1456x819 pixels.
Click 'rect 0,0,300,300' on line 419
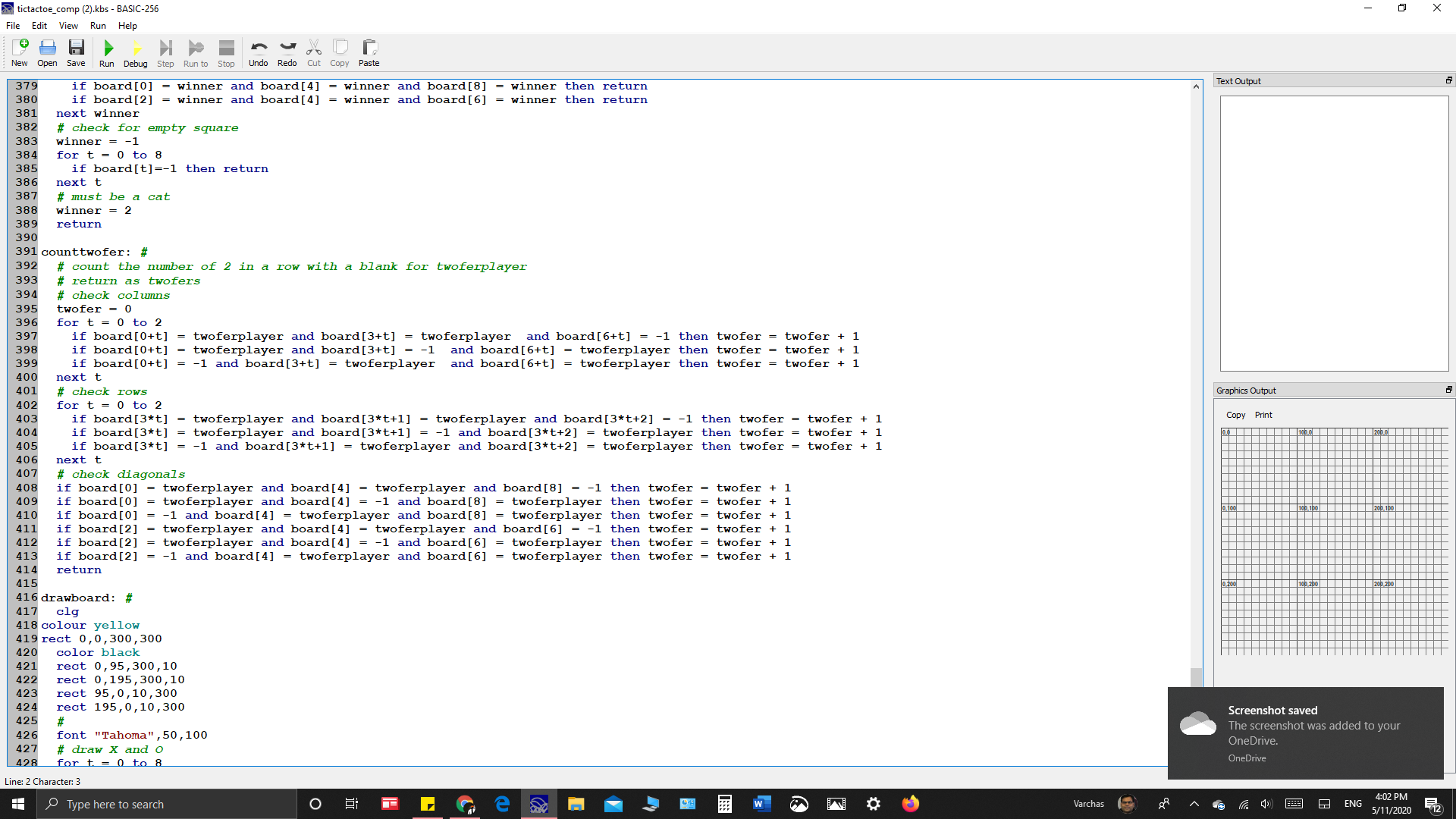[x=102, y=639]
